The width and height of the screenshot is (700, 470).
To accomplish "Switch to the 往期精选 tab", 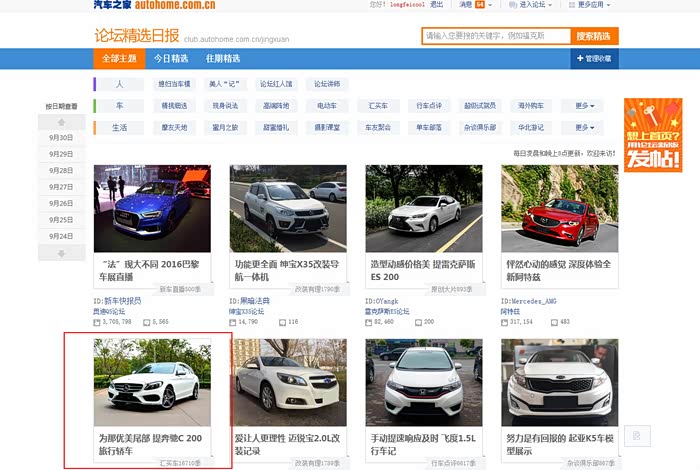I will [x=223, y=58].
